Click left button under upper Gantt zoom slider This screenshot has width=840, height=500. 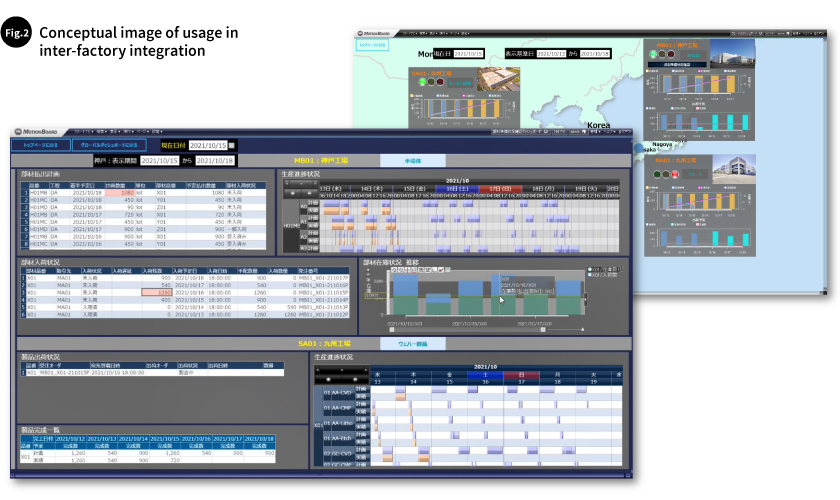(292, 193)
